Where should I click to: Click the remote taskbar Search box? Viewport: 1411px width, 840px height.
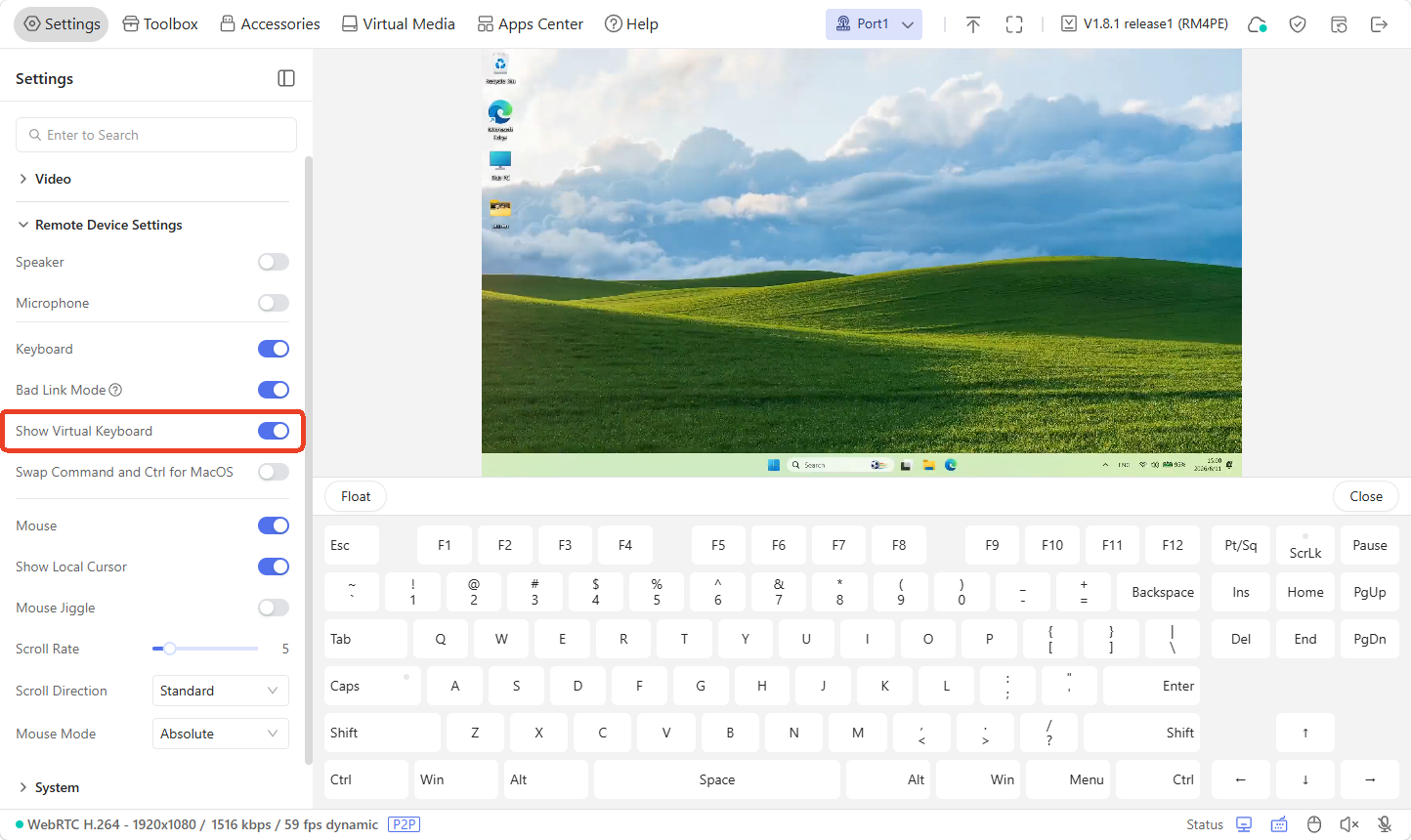click(x=839, y=465)
